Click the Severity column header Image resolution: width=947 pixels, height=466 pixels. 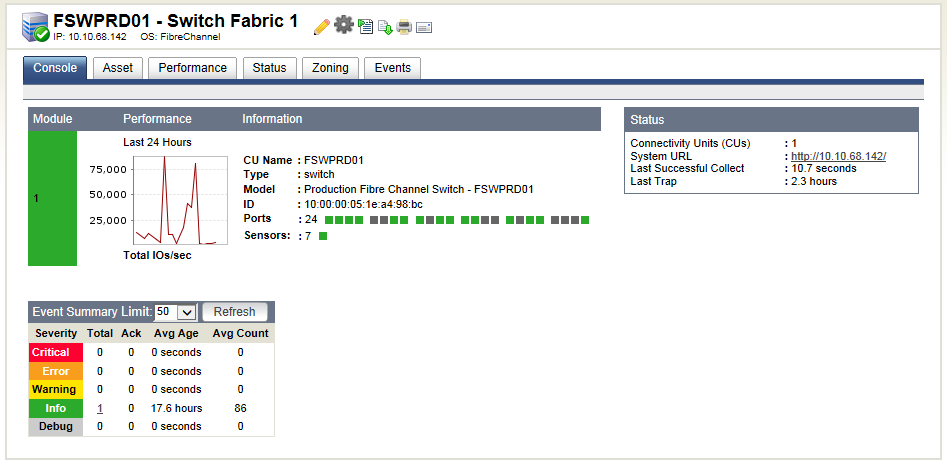(x=56, y=333)
